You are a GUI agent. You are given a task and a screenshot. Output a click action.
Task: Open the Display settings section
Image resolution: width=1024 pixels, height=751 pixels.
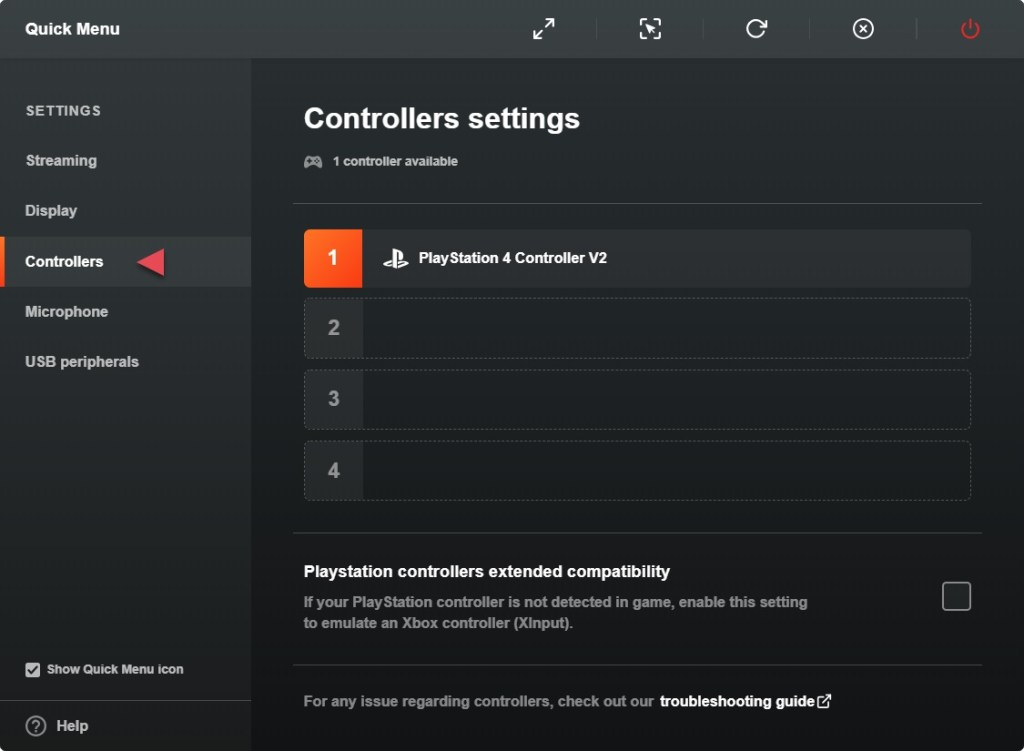(x=51, y=211)
